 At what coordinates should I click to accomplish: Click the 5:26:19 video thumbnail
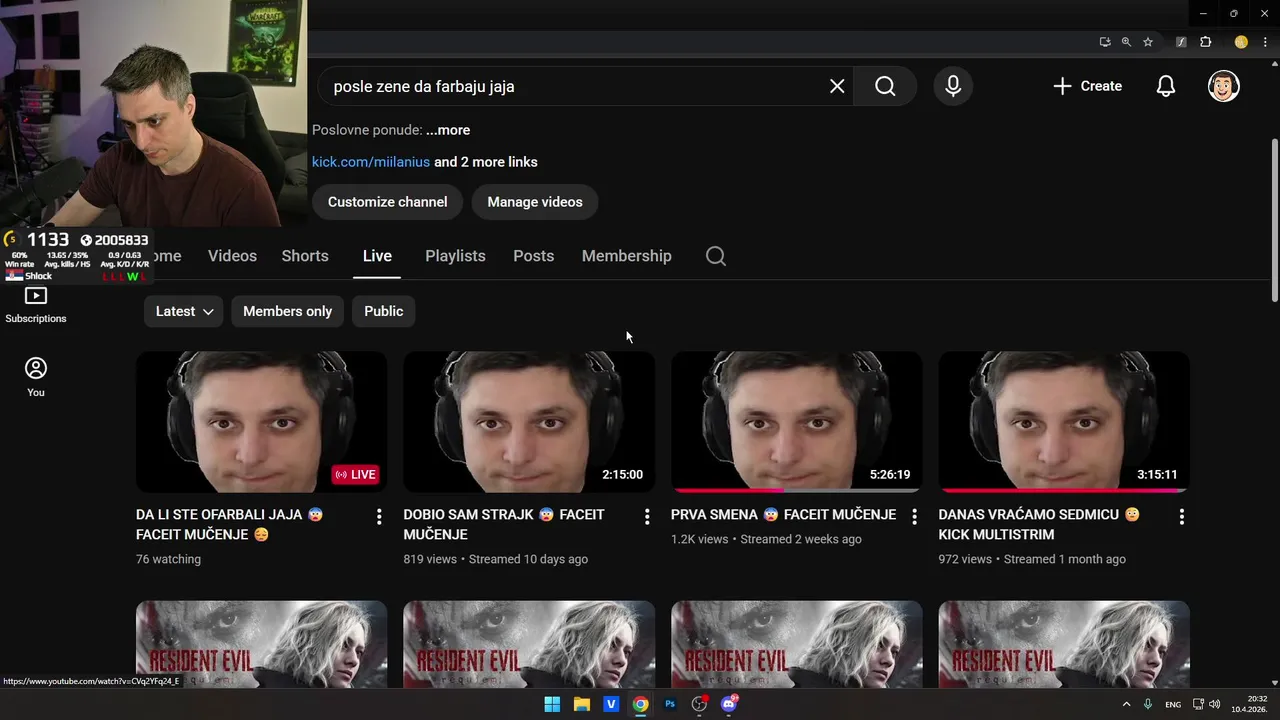[797, 422]
